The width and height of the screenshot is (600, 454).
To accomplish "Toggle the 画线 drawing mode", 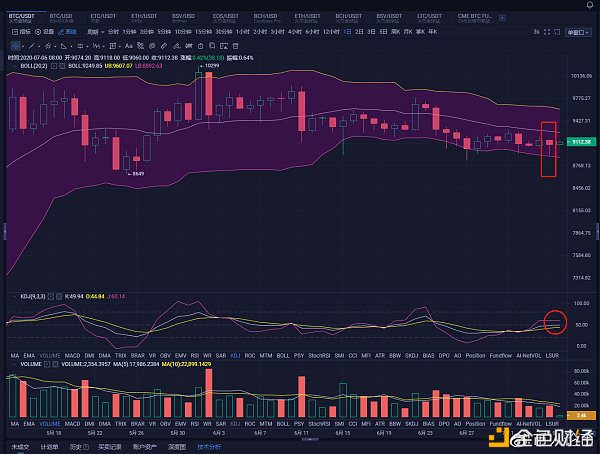I will 67,32.
